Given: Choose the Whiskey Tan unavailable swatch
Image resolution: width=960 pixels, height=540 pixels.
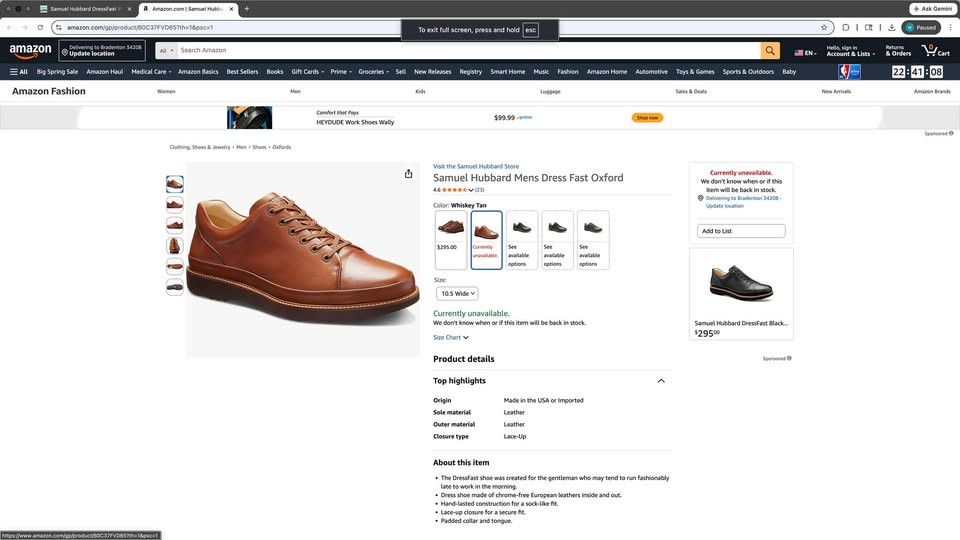Looking at the screenshot, I should 486,239.
